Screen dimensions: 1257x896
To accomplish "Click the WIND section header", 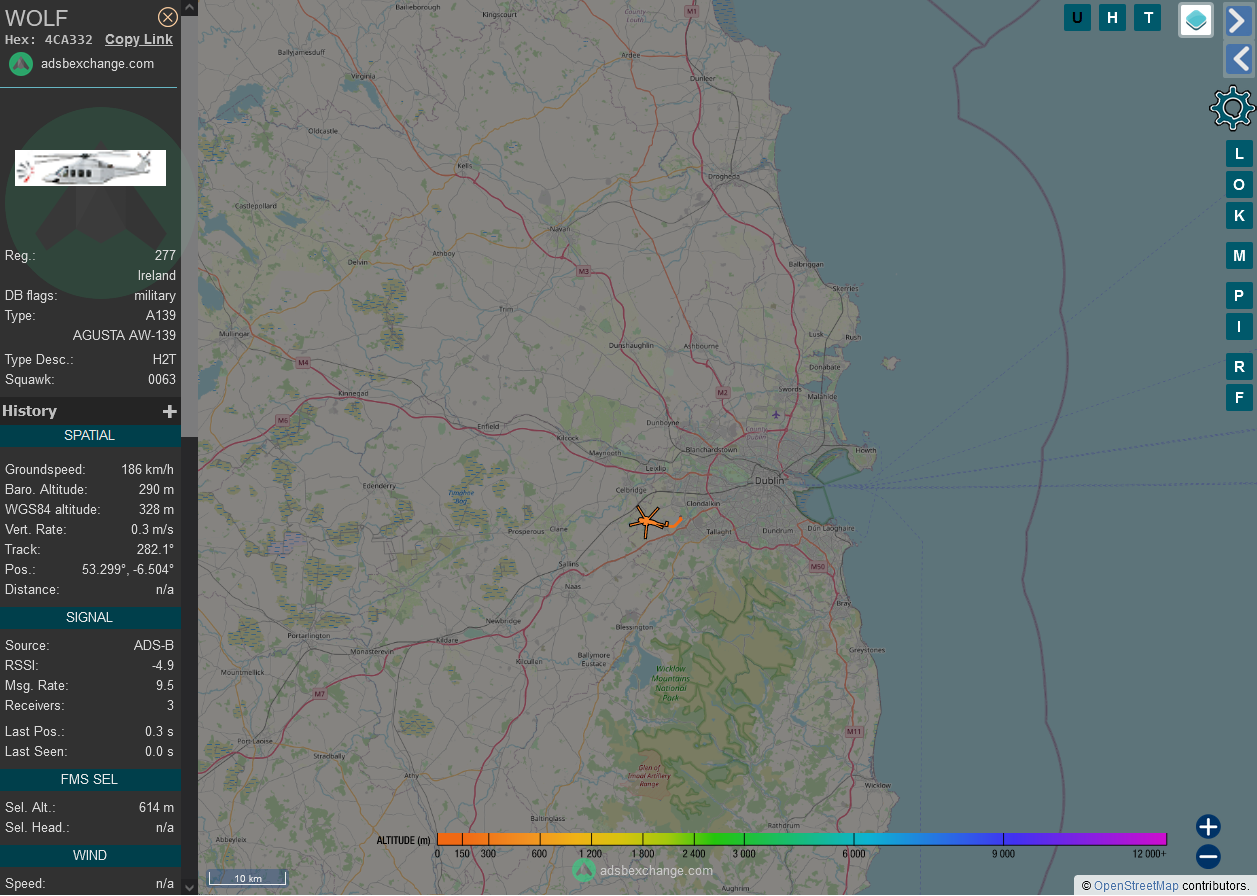I will coord(90,856).
